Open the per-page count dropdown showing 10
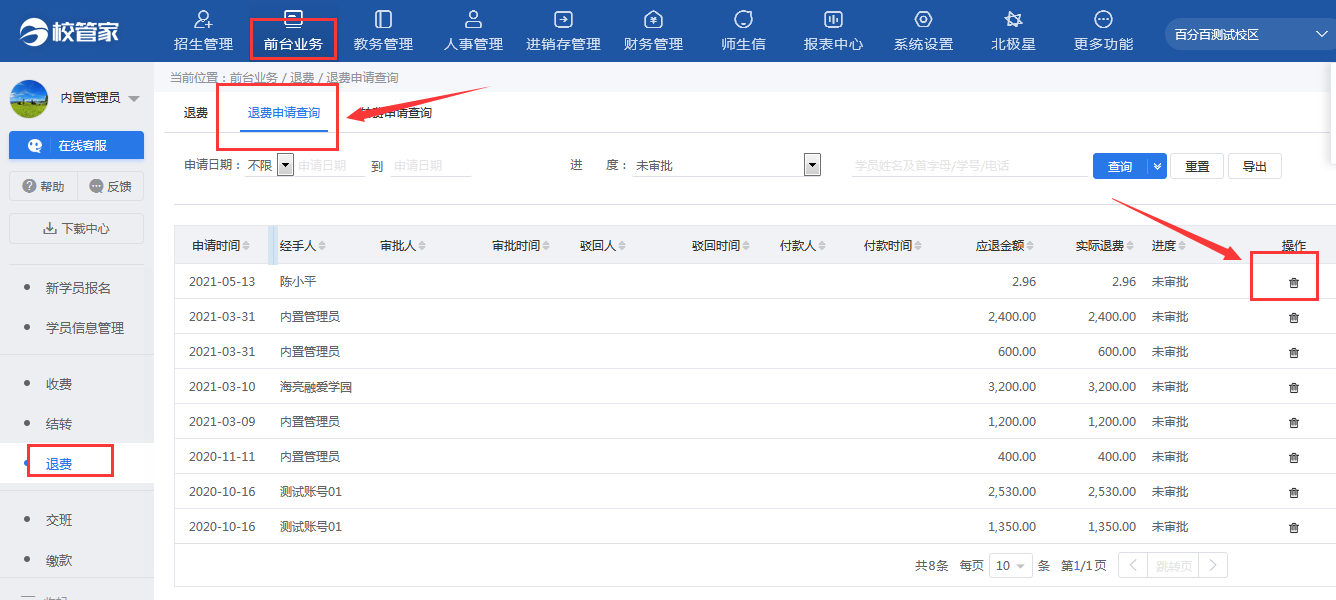This screenshot has height=600, width=1336. pyautogui.click(x=1010, y=565)
